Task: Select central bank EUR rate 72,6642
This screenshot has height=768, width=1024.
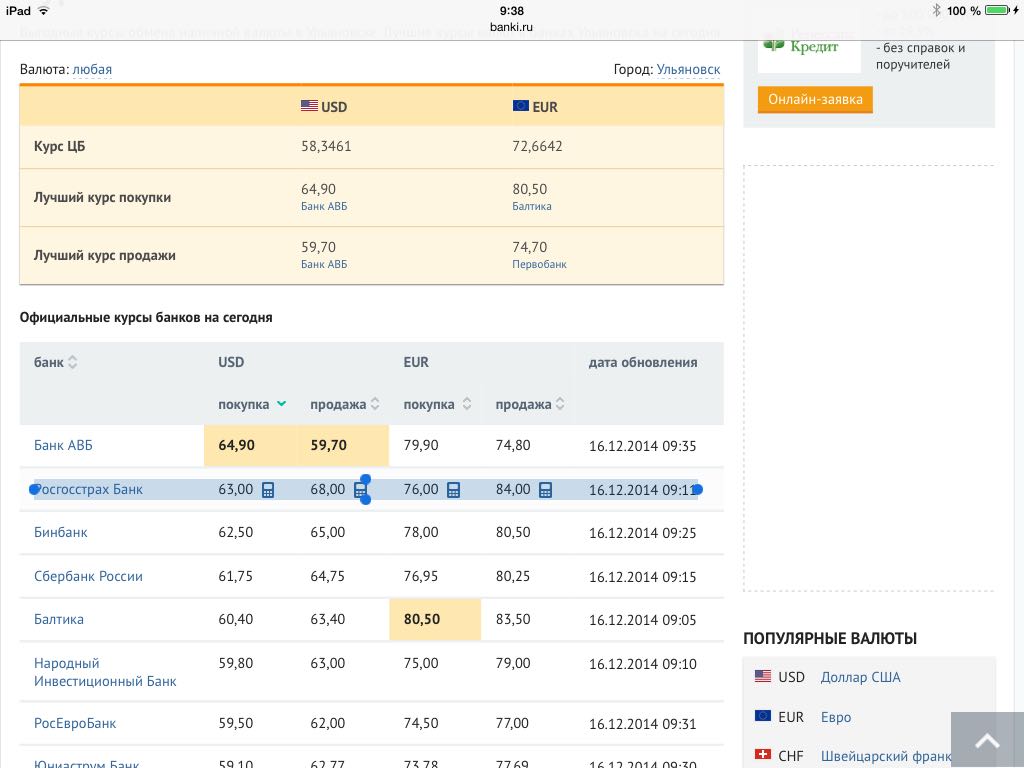Action: [x=537, y=146]
